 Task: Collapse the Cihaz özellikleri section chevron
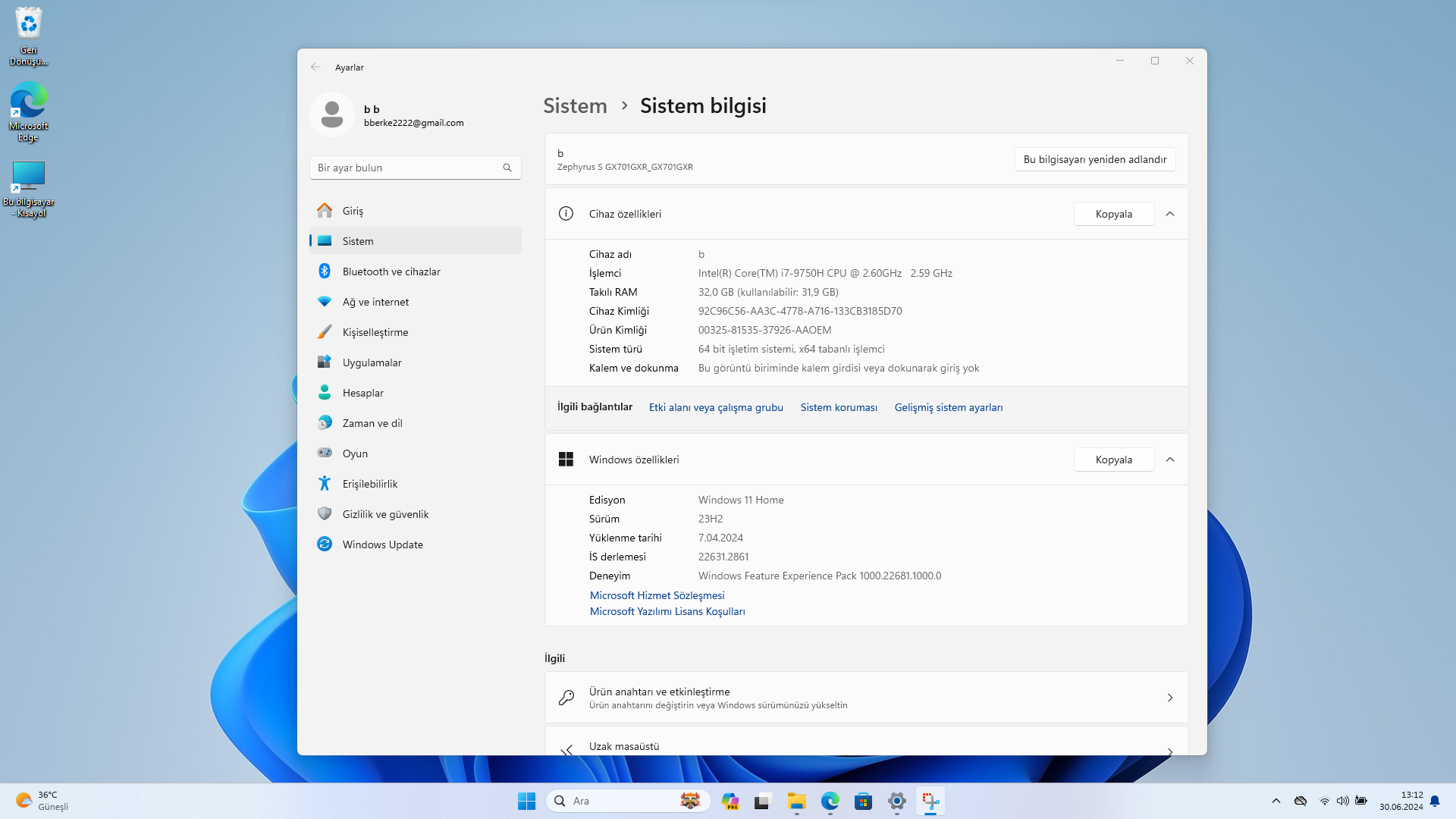pos(1170,214)
